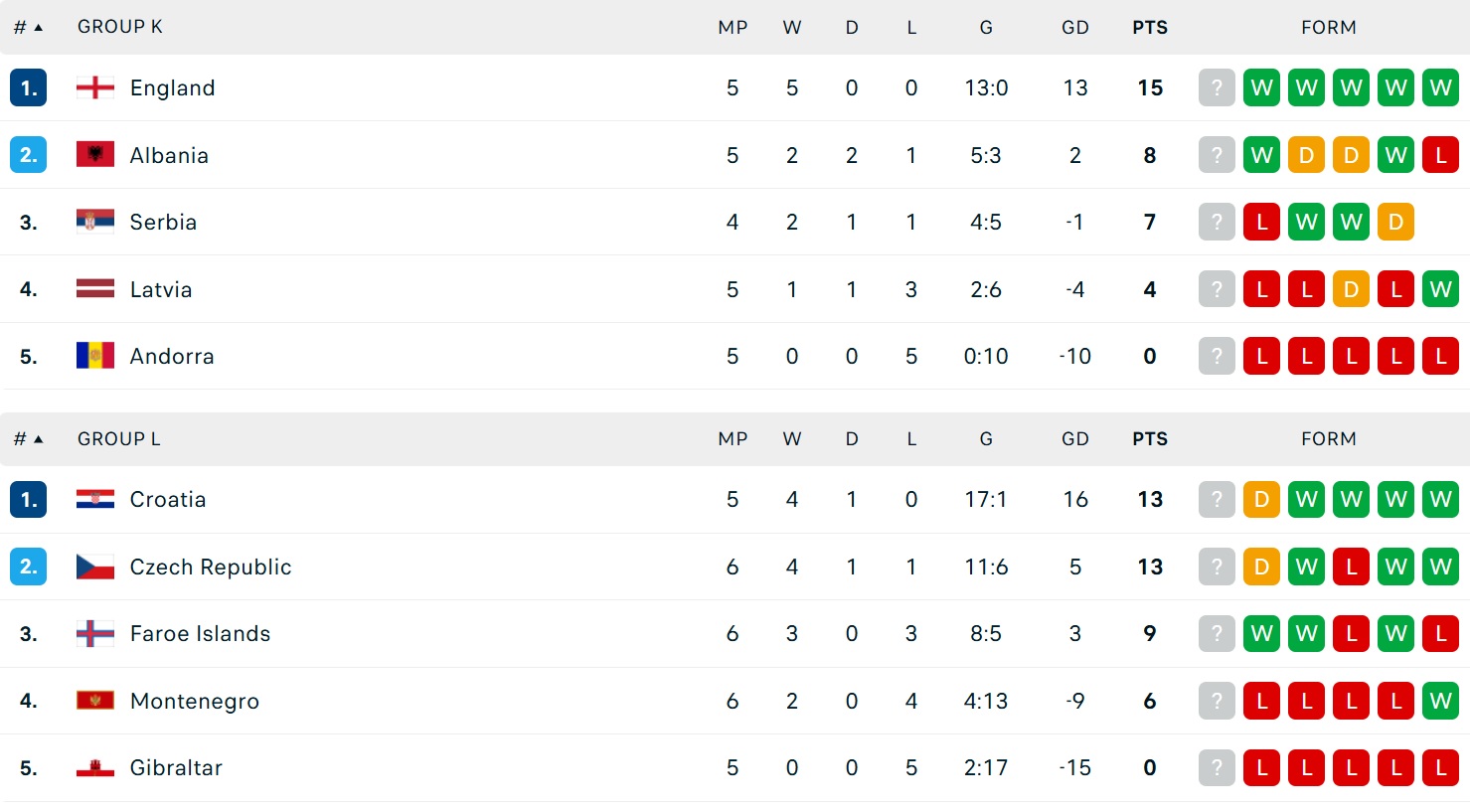Click Serbia's orange D form badge
This screenshot has width=1470, height=812.
click(1395, 222)
